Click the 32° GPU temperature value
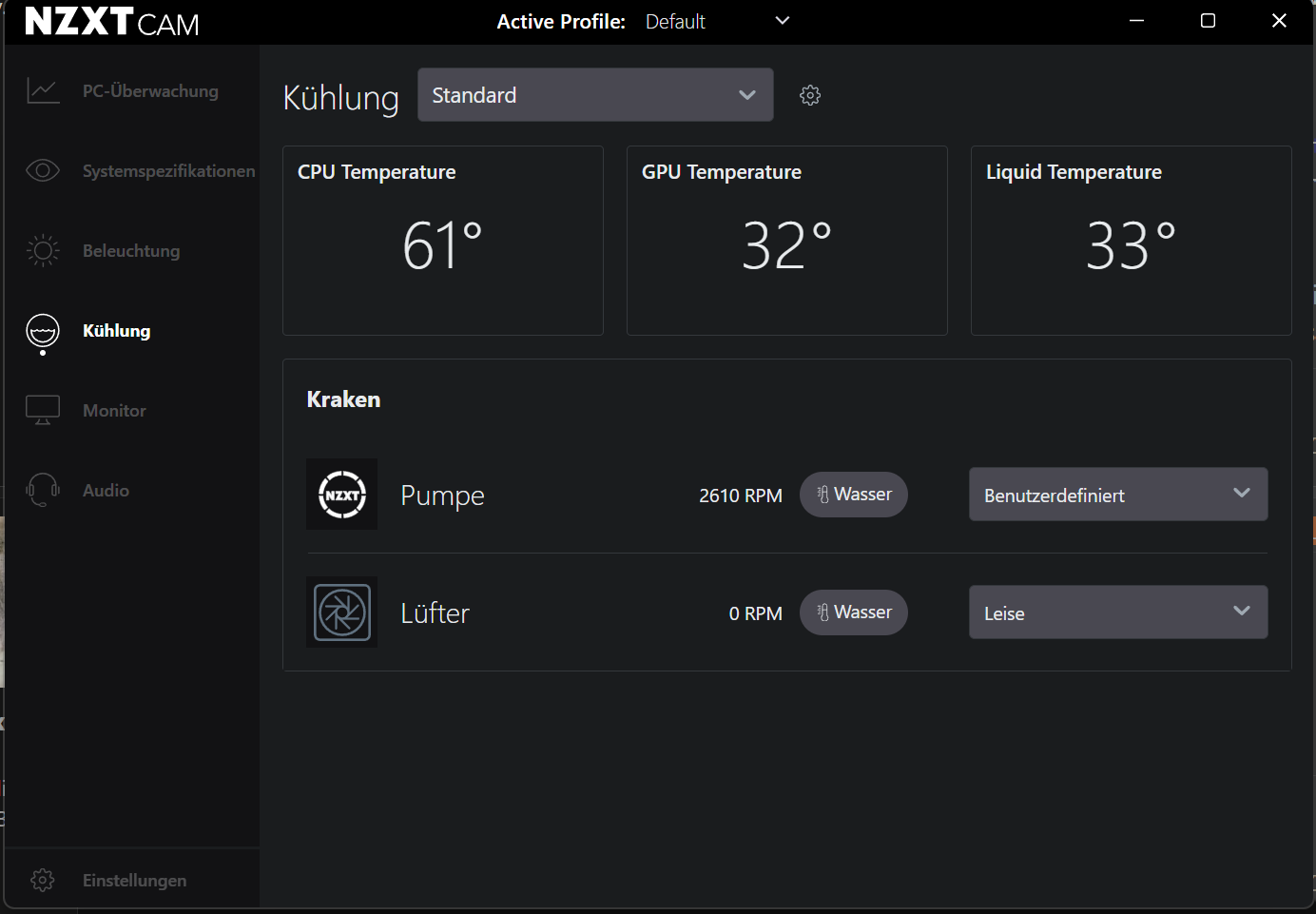The height and width of the screenshot is (914, 1316). click(x=787, y=245)
